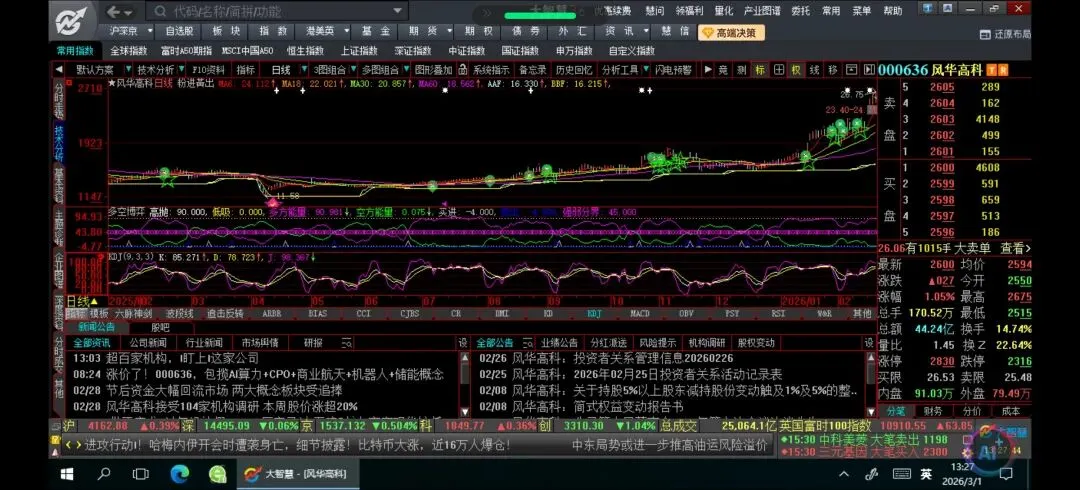Open the 期货 dropdown

449,31
